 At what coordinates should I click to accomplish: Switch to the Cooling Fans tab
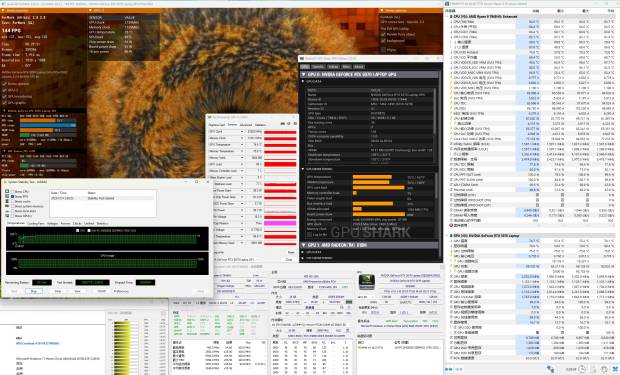36,223
